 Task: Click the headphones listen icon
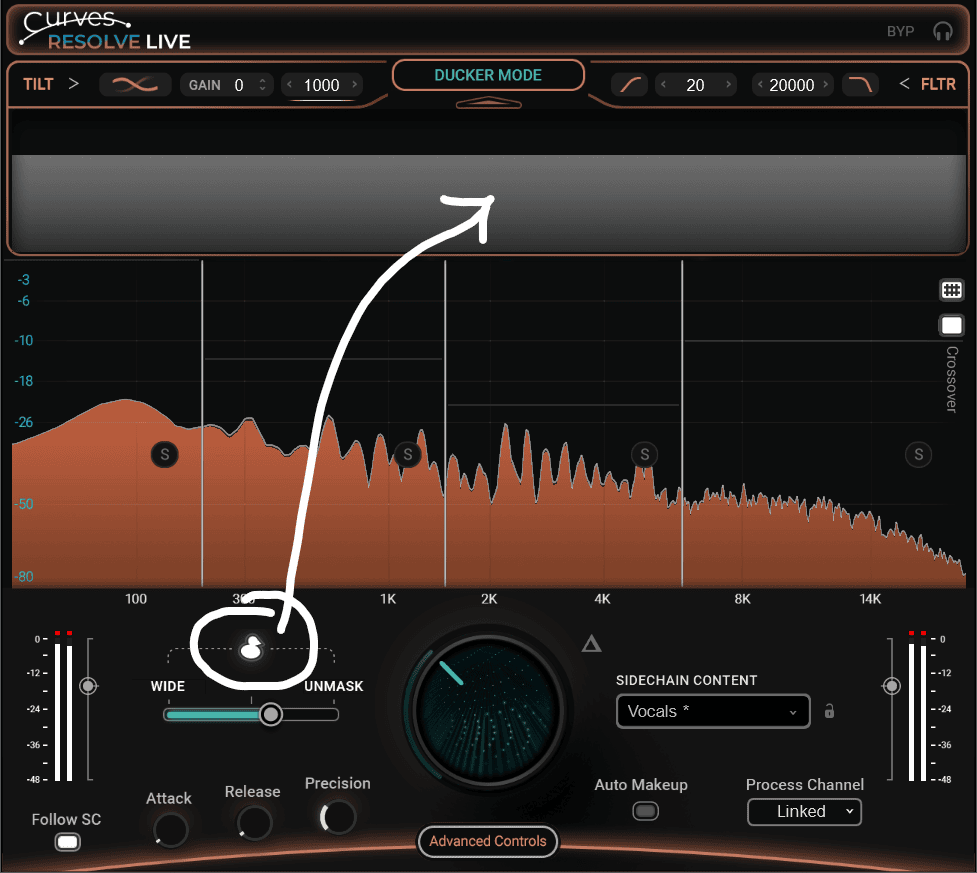point(942,31)
